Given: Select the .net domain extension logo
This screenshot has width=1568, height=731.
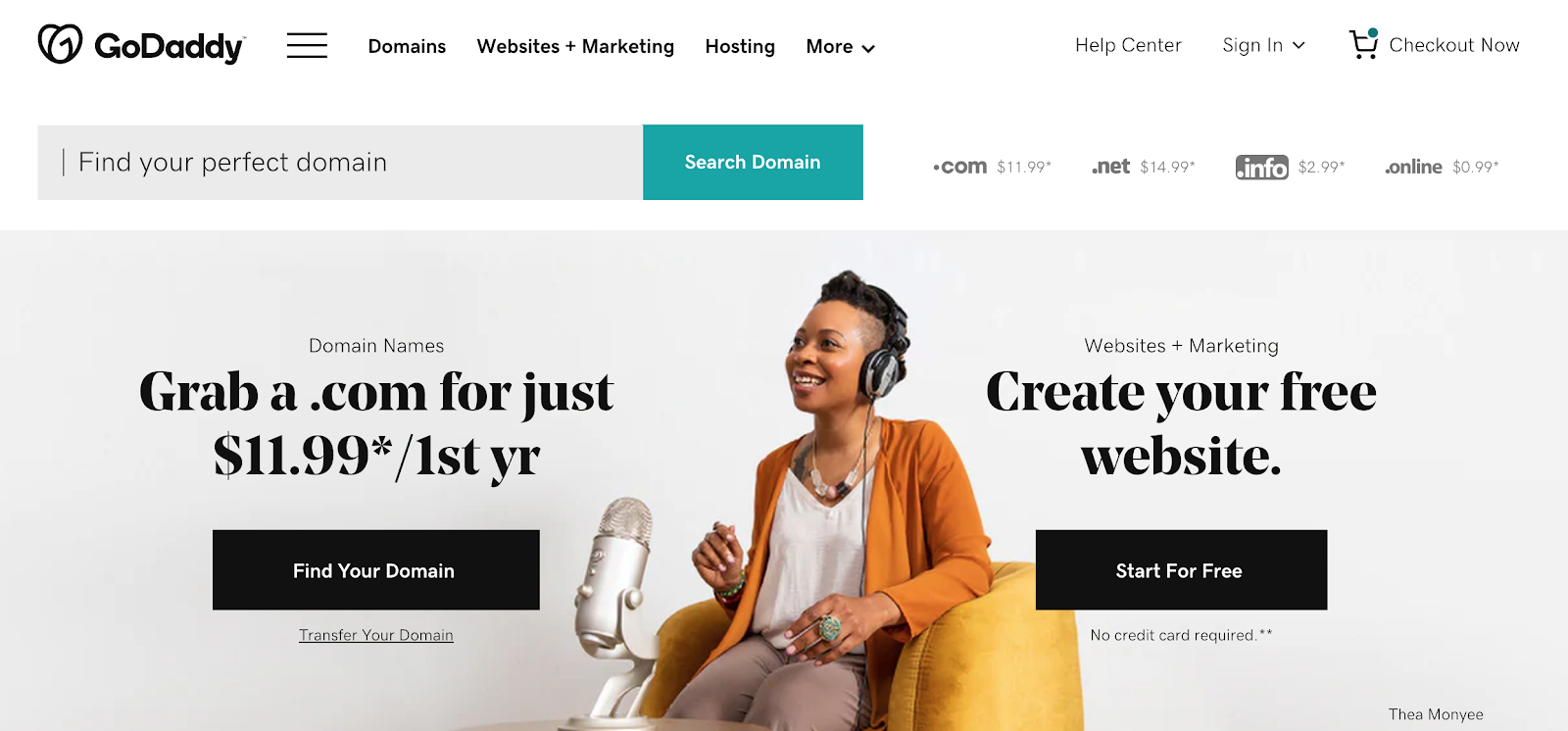Looking at the screenshot, I should (1110, 167).
